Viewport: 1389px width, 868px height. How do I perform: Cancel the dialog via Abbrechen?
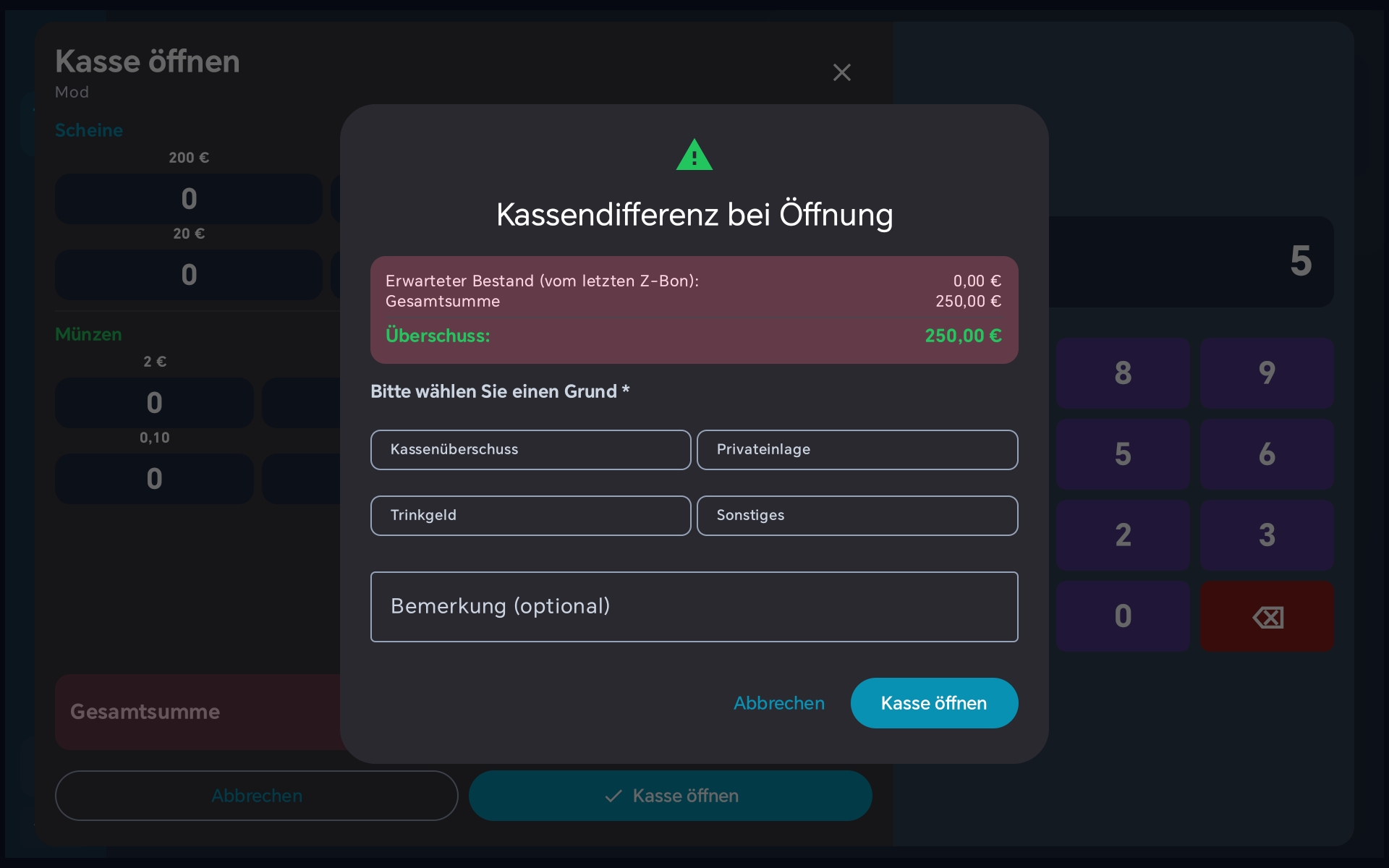tap(779, 702)
